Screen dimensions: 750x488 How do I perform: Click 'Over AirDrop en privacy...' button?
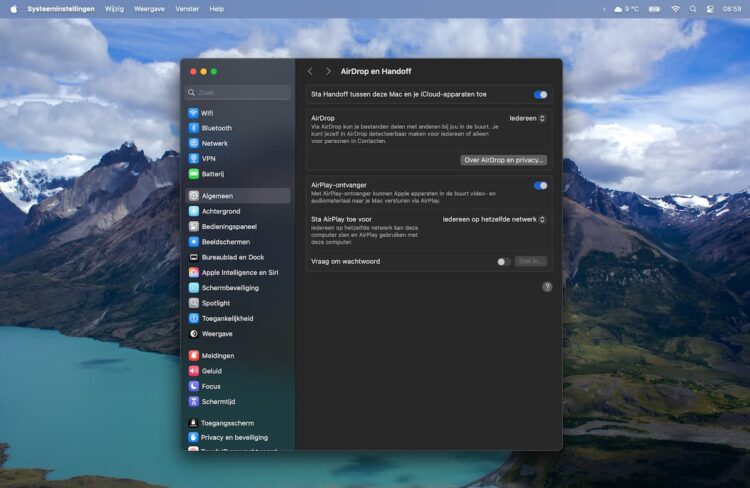pos(504,160)
